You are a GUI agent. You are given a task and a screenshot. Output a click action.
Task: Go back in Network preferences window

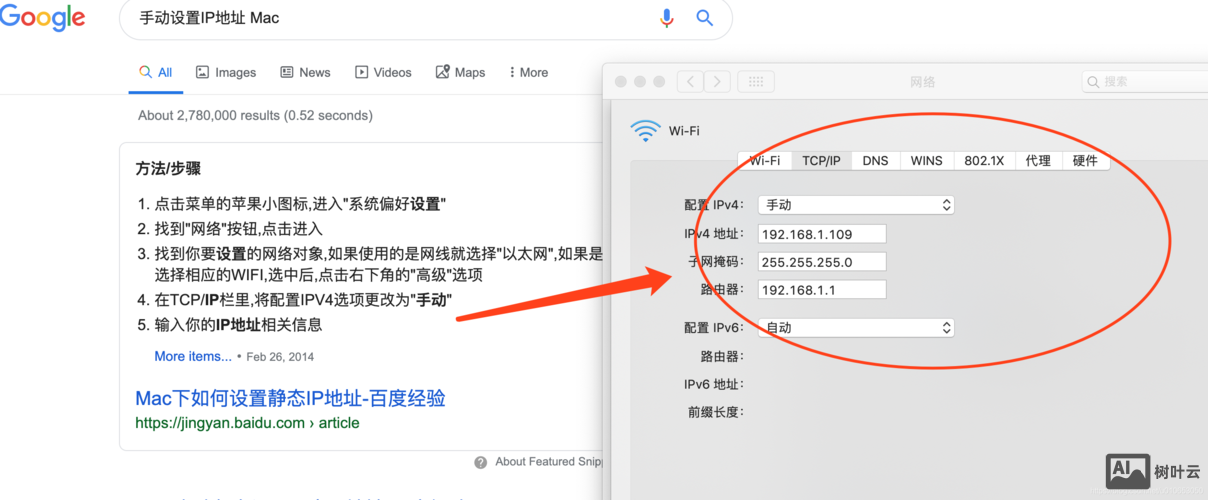[690, 81]
